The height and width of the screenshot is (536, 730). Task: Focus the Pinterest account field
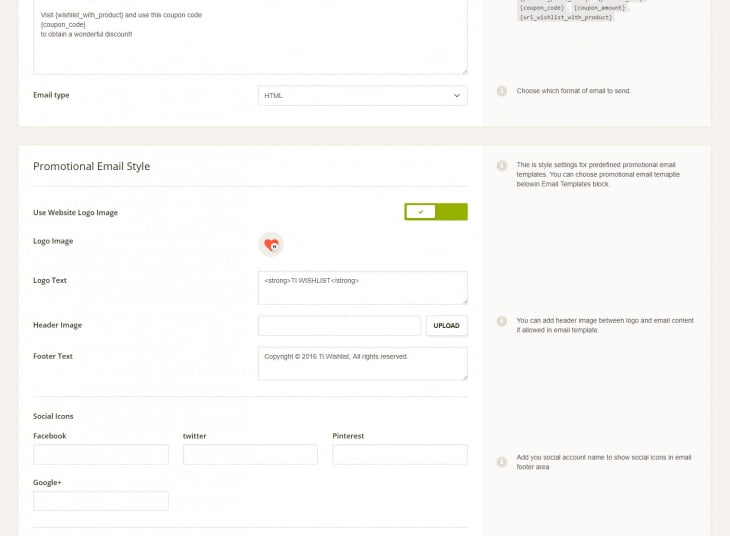[400, 455]
